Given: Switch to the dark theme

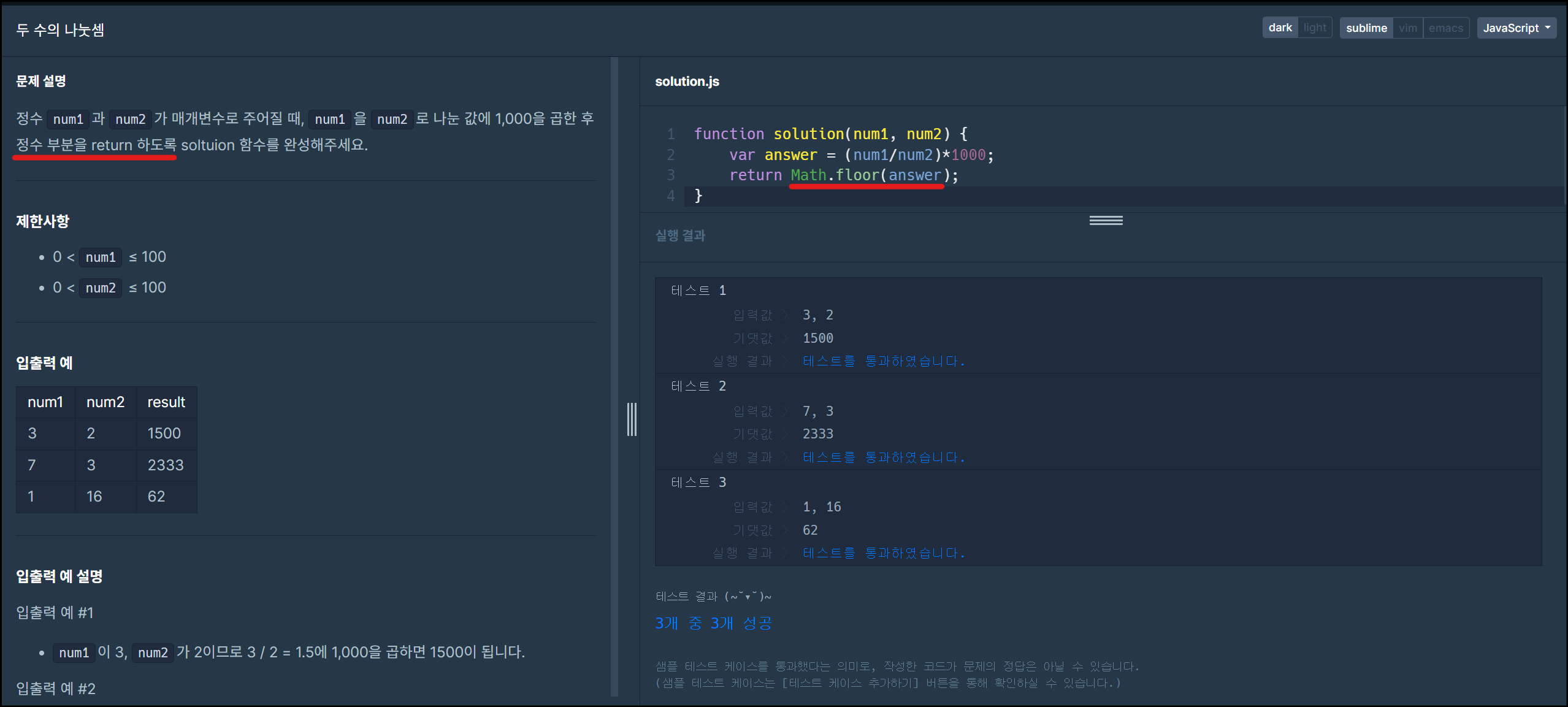Looking at the screenshot, I should (1280, 28).
